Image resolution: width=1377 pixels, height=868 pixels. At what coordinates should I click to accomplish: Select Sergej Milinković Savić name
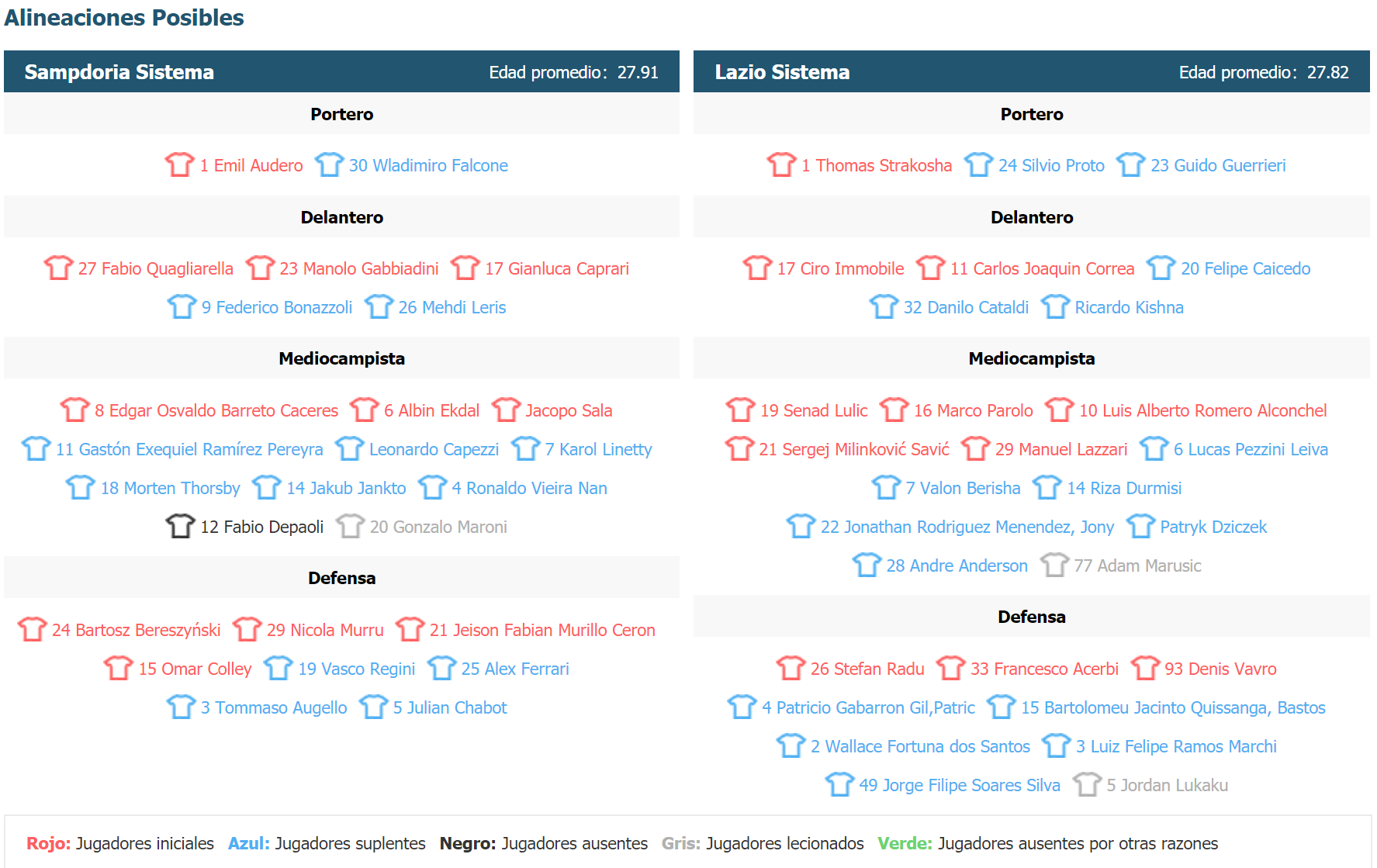coord(853,449)
